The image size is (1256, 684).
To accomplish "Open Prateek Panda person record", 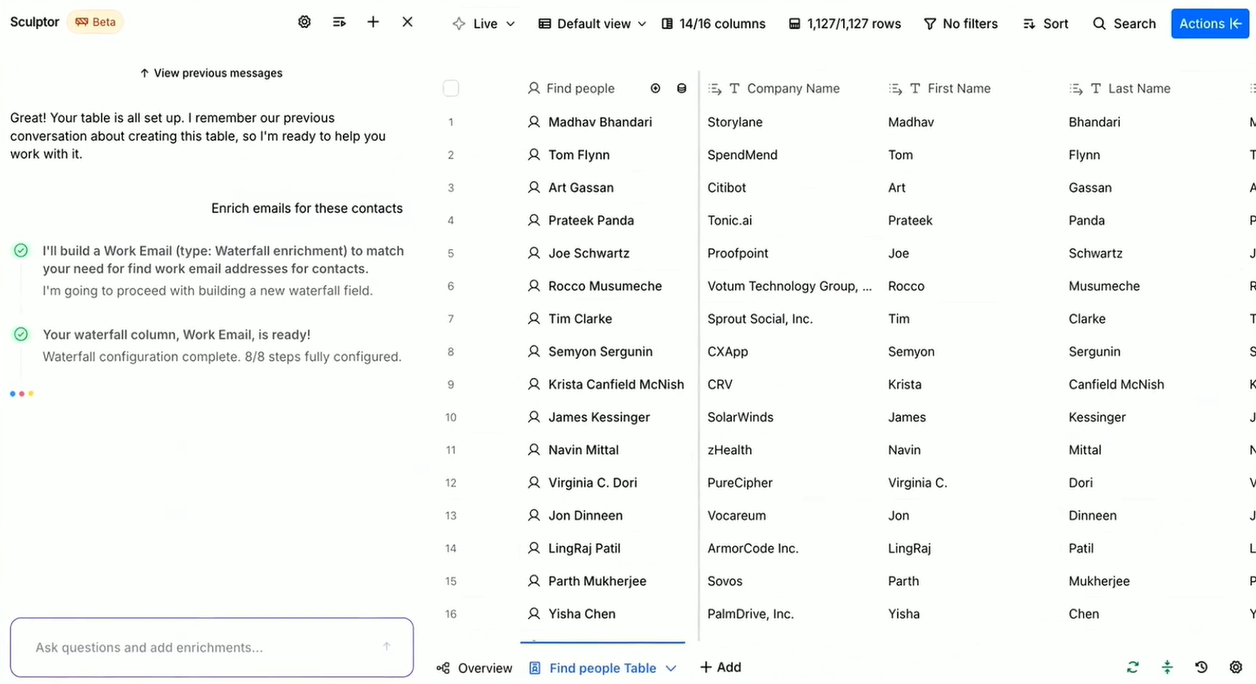I will (591, 221).
